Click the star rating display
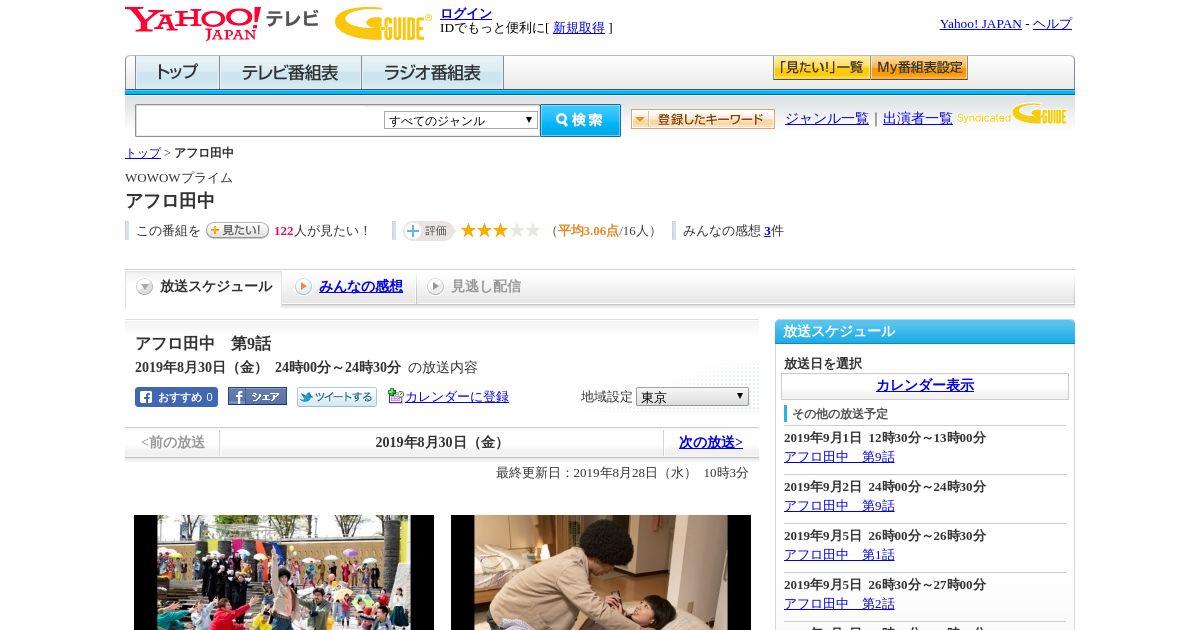The height and width of the screenshot is (630, 1200). point(500,230)
